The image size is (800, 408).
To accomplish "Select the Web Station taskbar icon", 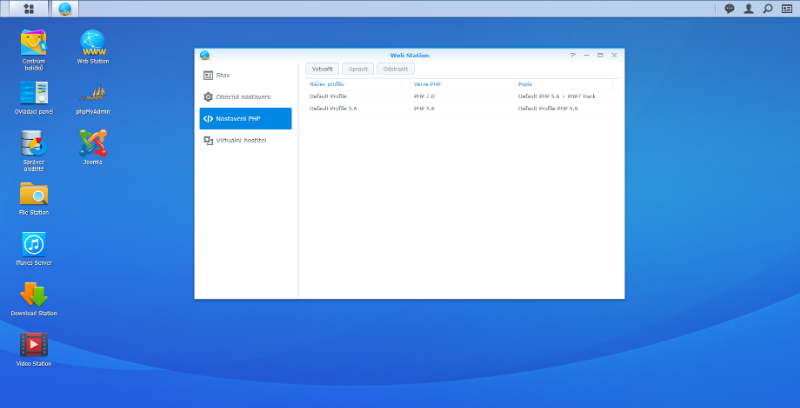I will 65,9.
